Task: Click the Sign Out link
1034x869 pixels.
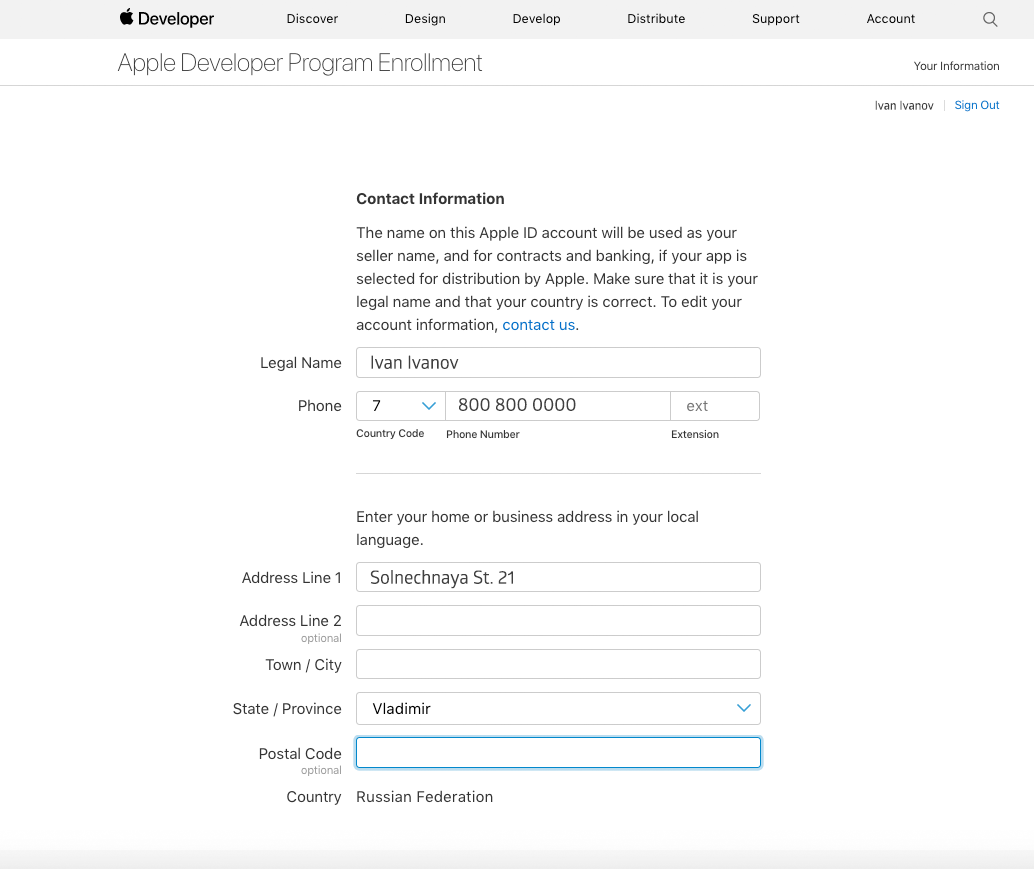Action: click(x=976, y=105)
